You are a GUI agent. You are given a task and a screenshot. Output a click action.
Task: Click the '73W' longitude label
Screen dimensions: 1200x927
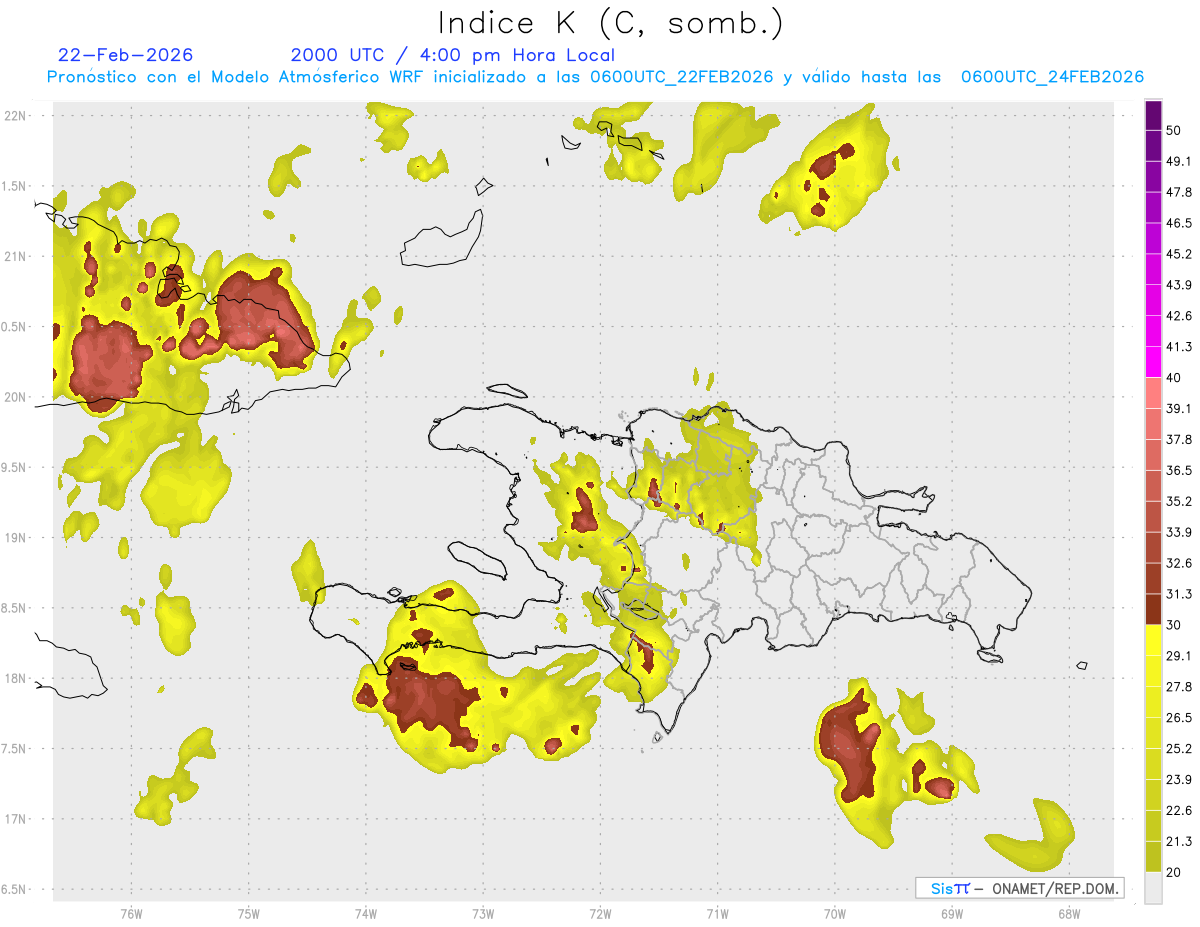pyautogui.click(x=483, y=913)
